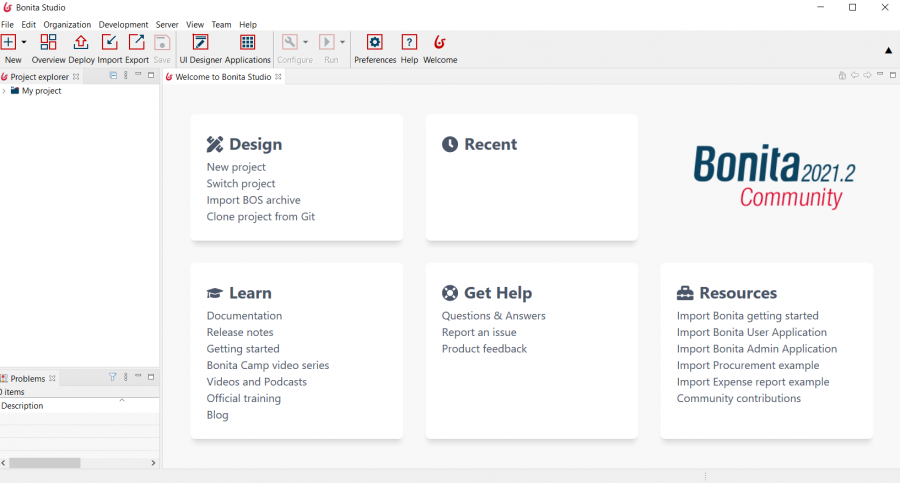Image resolution: width=900 pixels, height=483 pixels.
Task: Open the Server menu
Action: tap(167, 25)
